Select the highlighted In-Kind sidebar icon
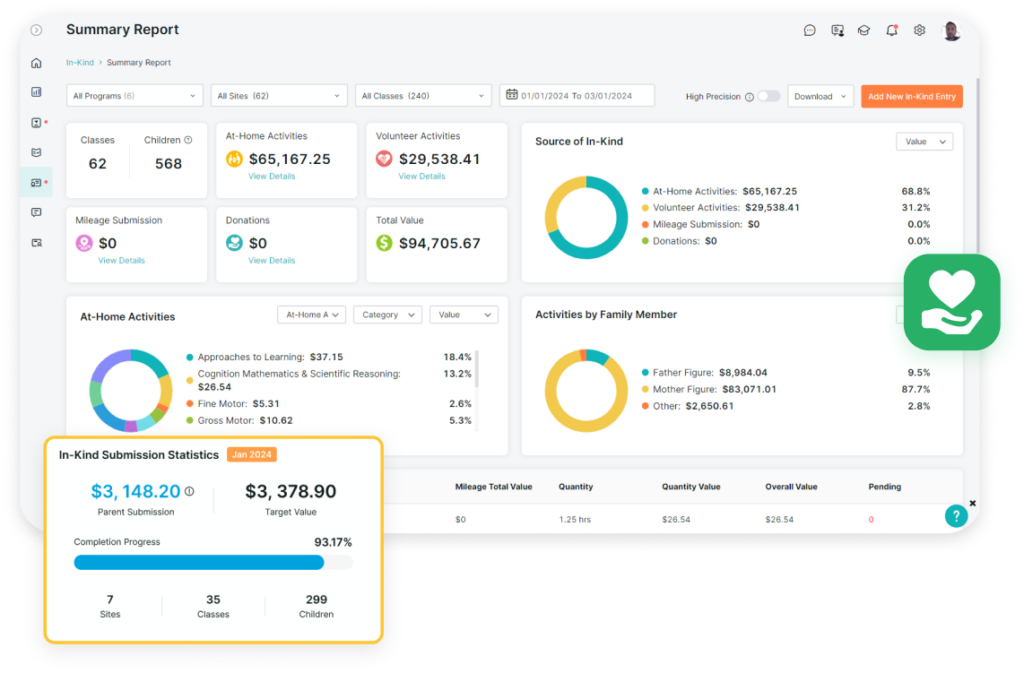This screenshot has width=1024, height=673. click(37, 183)
